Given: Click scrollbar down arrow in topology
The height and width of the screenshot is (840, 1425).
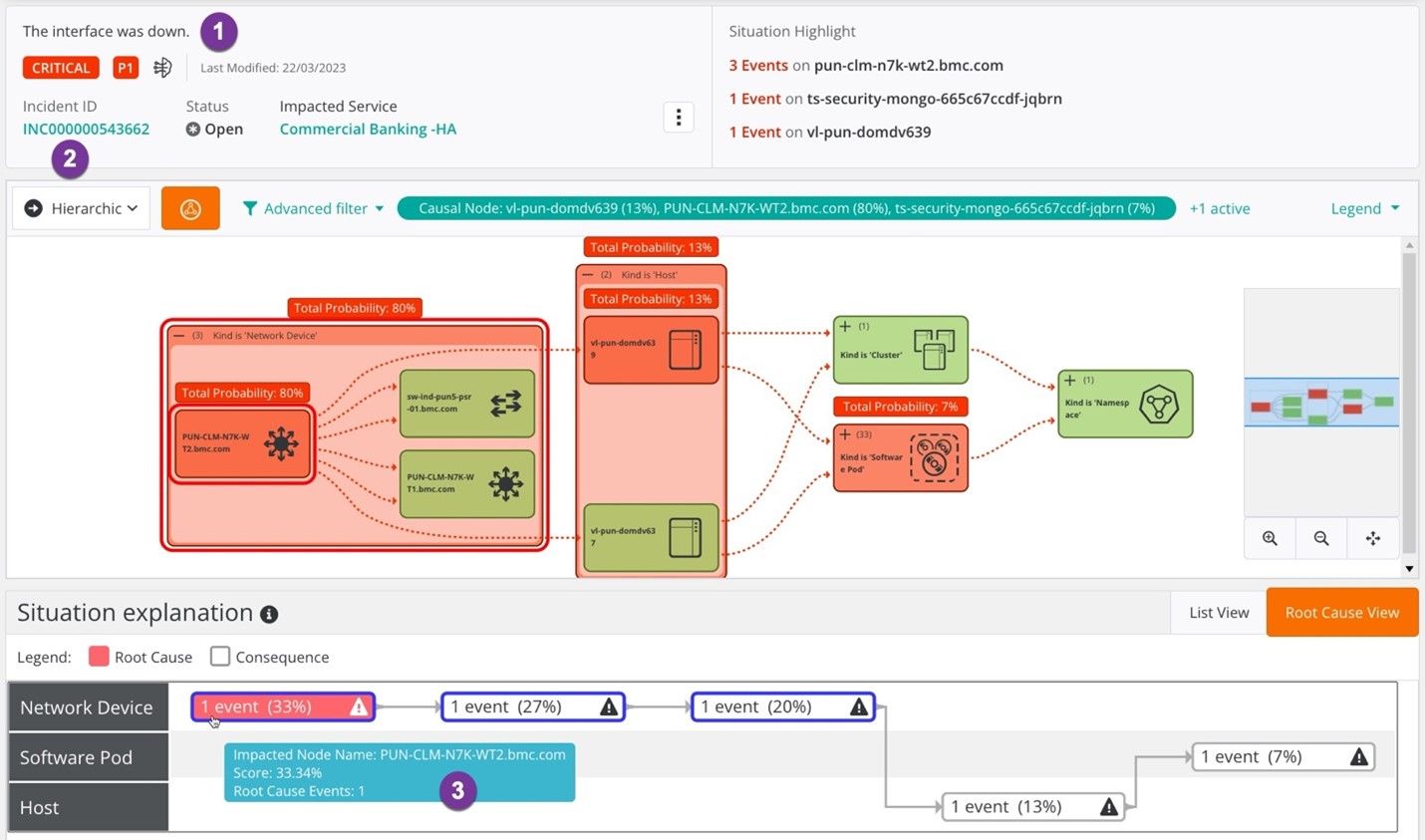Looking at the screenshot, I should click(1409, 569).
